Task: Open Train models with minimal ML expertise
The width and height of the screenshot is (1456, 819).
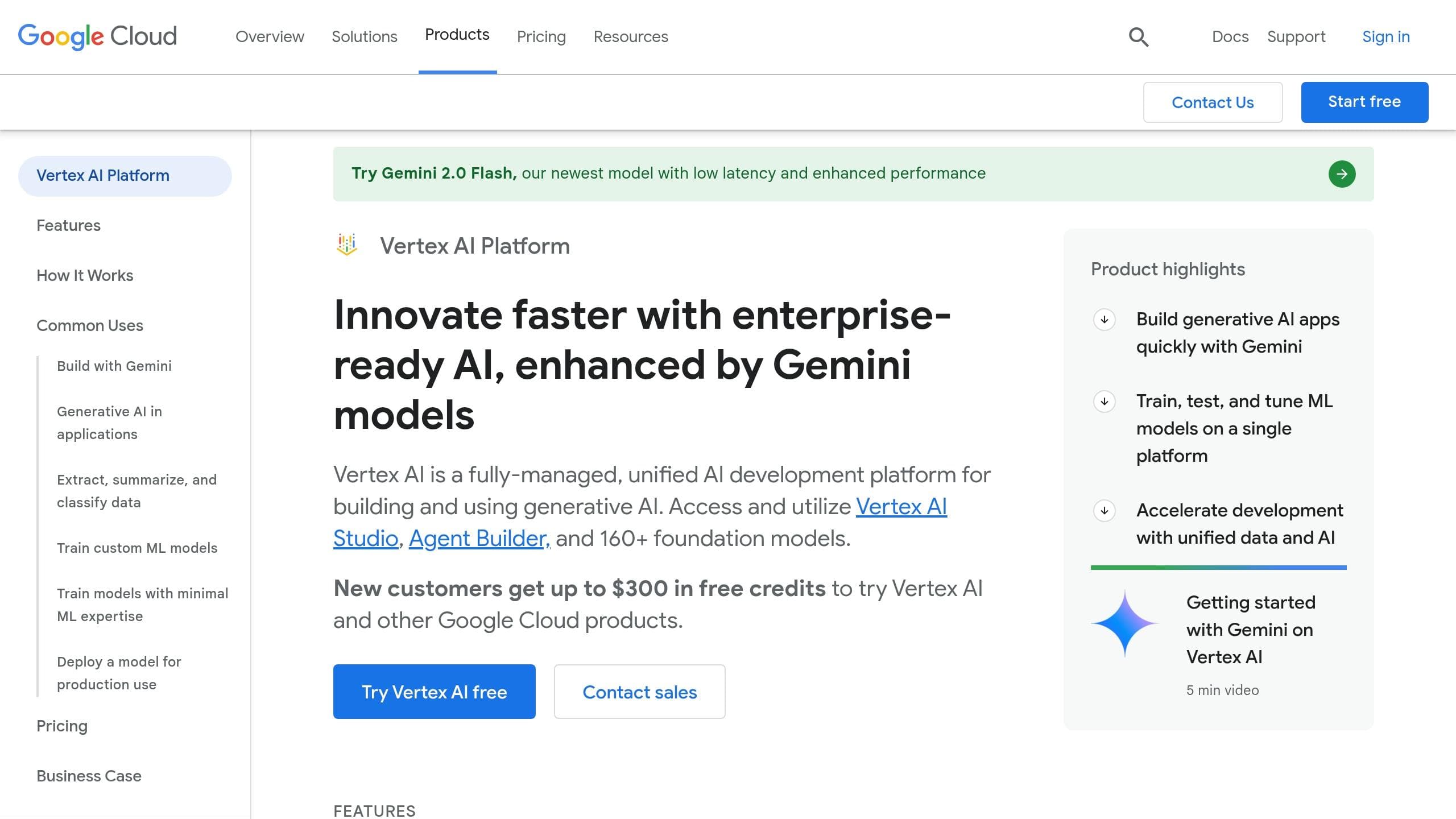Action: (x=142, y=605)
